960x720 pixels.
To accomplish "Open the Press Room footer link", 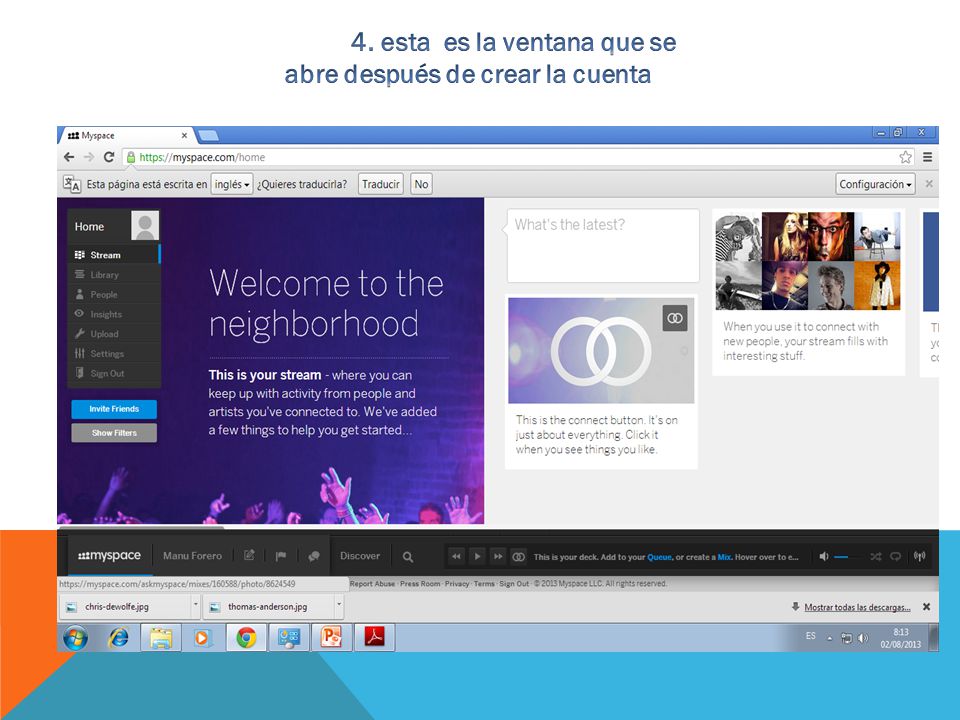I will pyautogui.click(x=420, y=583).
